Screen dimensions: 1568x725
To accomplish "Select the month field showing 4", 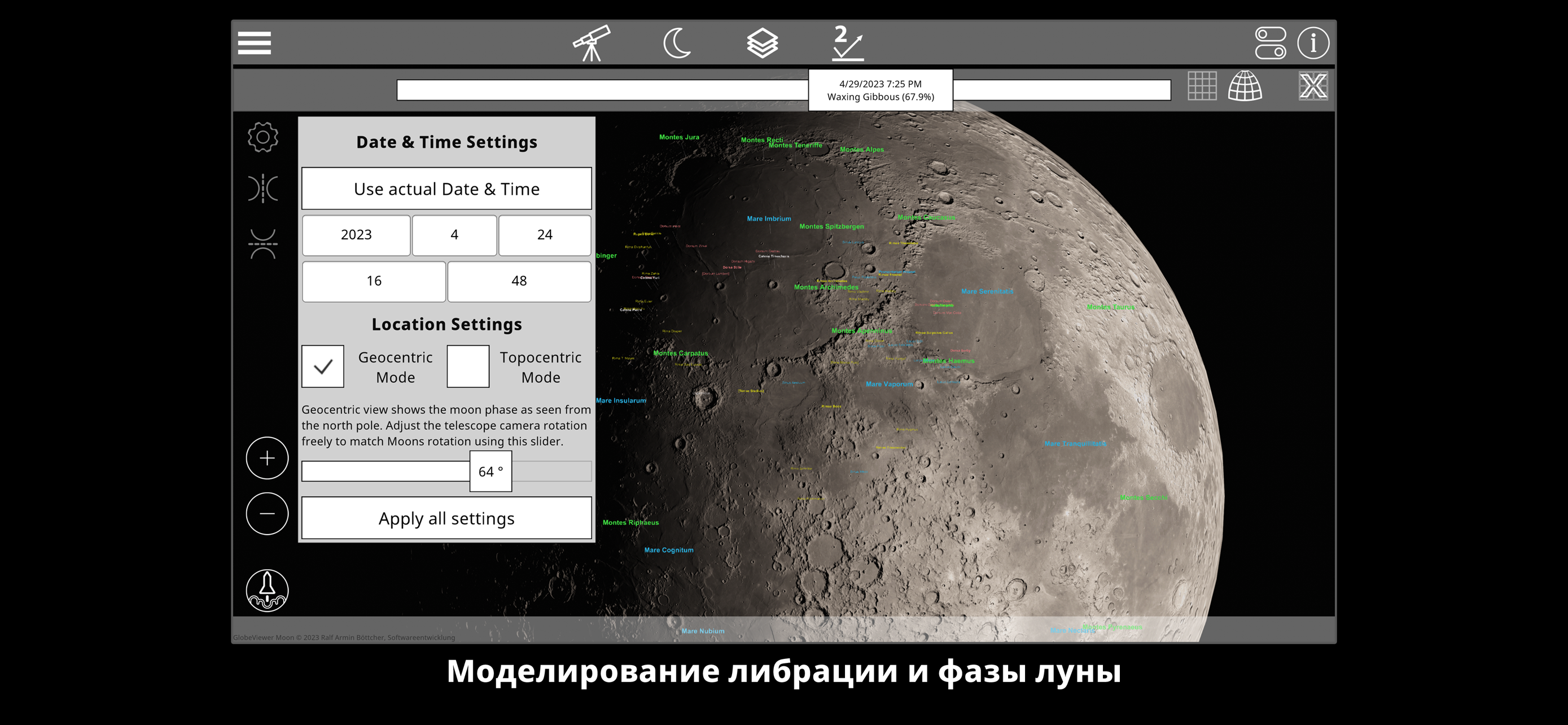I will tap(454, 235).
